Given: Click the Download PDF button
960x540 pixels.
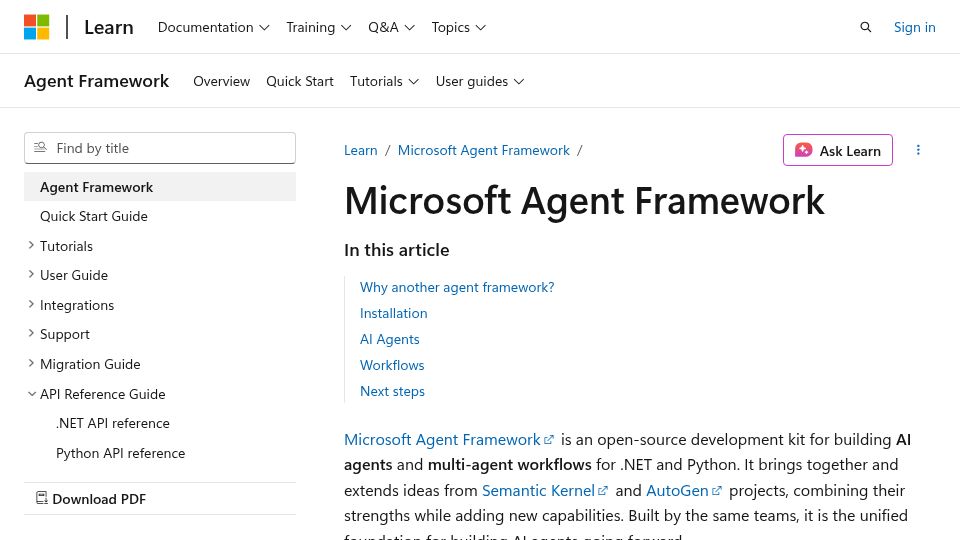Looking at the screenshot, I should click(91, 499).
